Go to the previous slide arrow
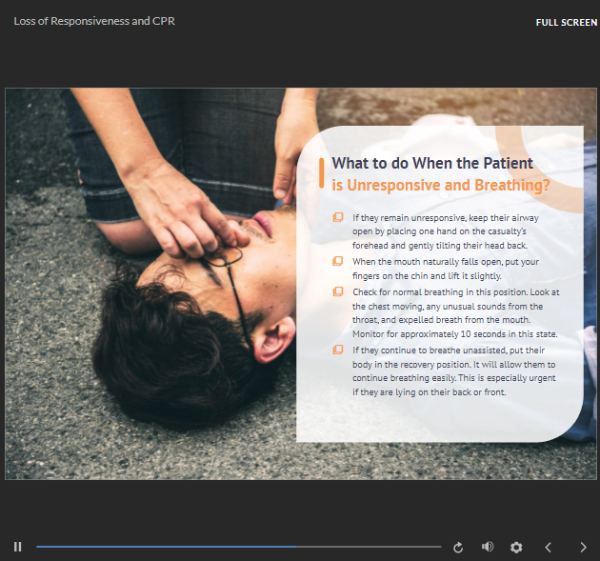The height and width of the screenshot is (561, 600). (x=548, y=547)
